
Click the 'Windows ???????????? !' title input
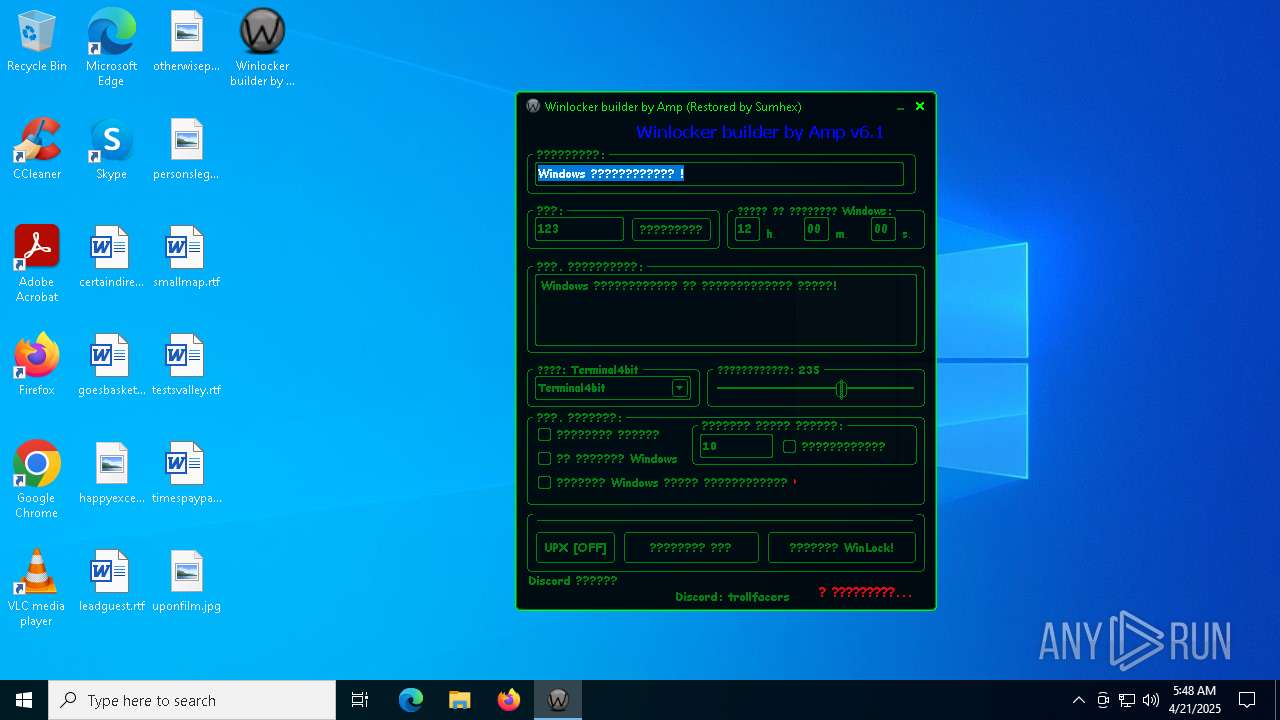(719, 174)
